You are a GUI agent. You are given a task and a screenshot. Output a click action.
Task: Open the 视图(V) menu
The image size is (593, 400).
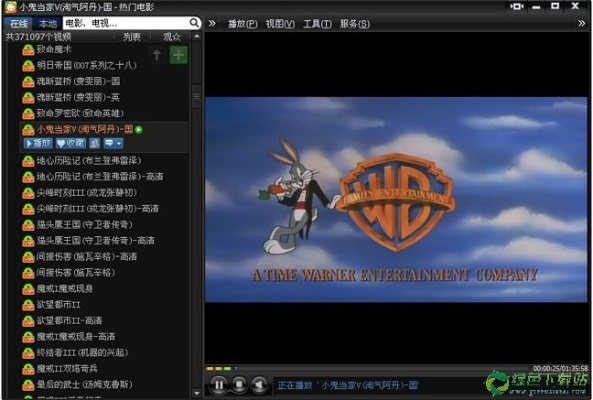coord(280,24)
